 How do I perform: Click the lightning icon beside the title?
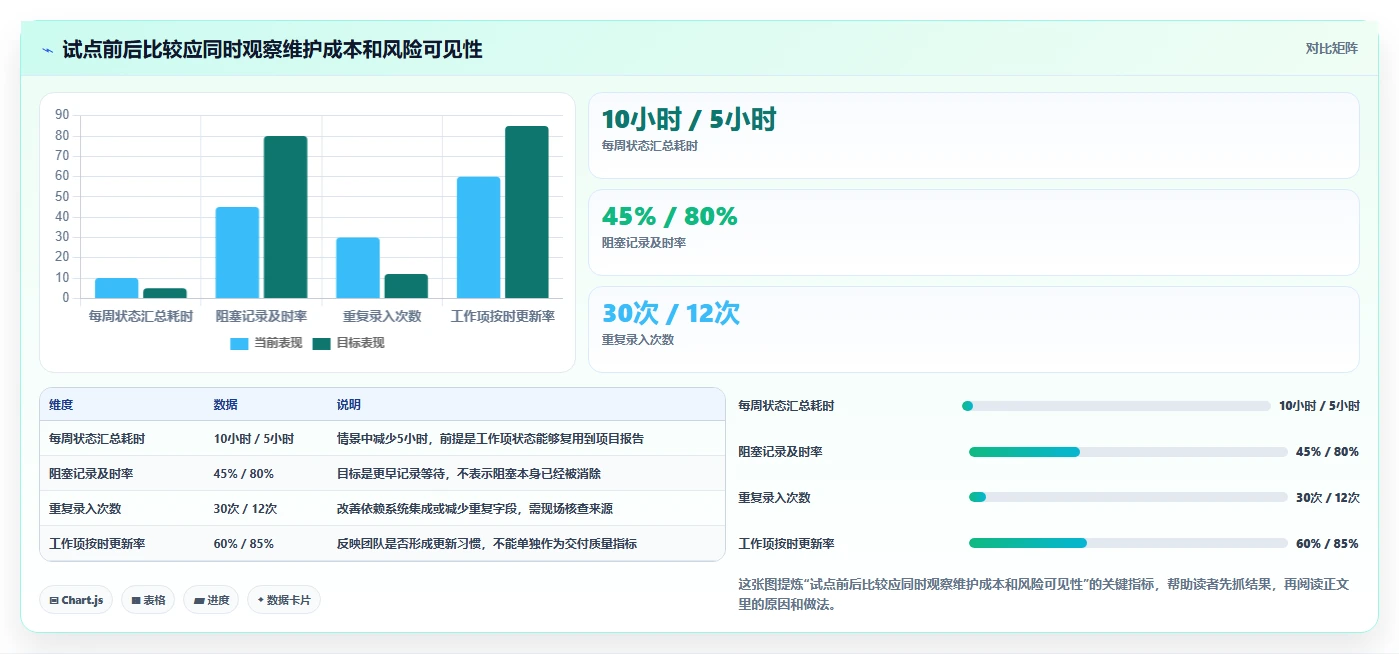coord(48,49)
